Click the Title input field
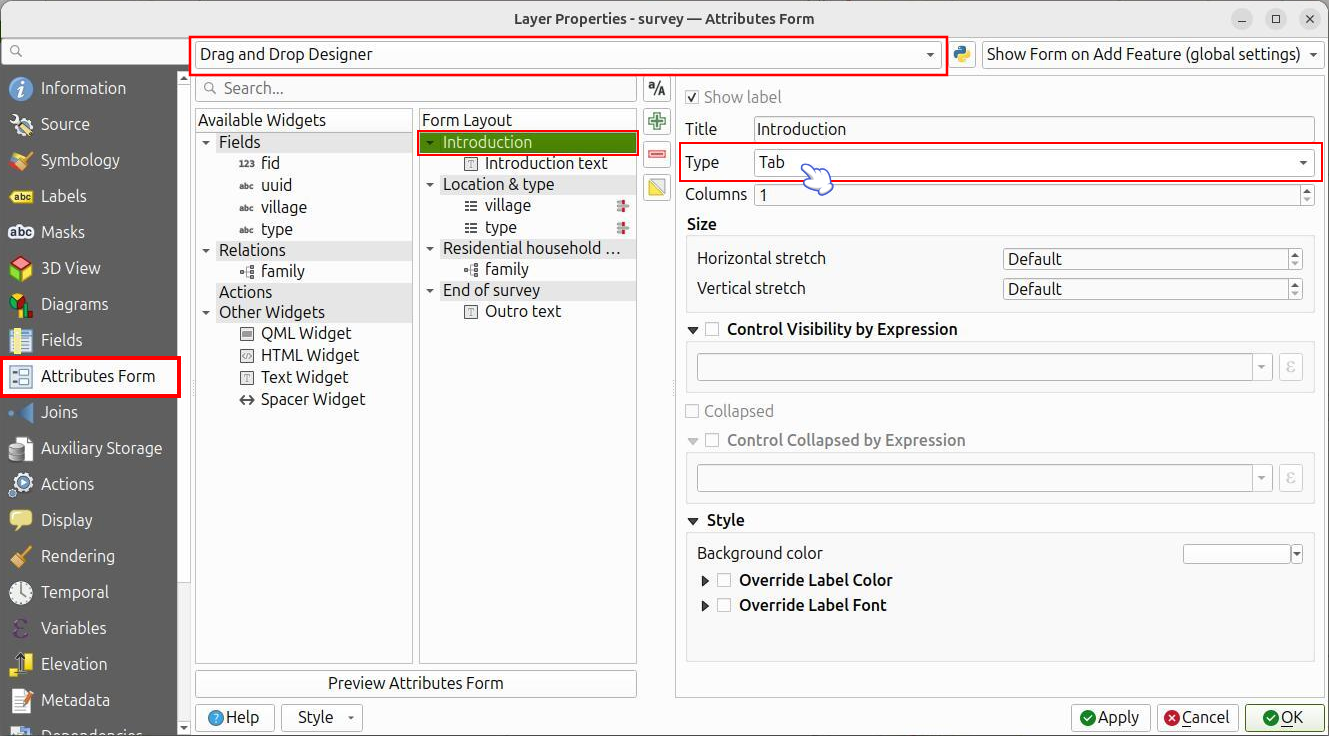The image size is (1329, 736). click(x=1033, y=129)
